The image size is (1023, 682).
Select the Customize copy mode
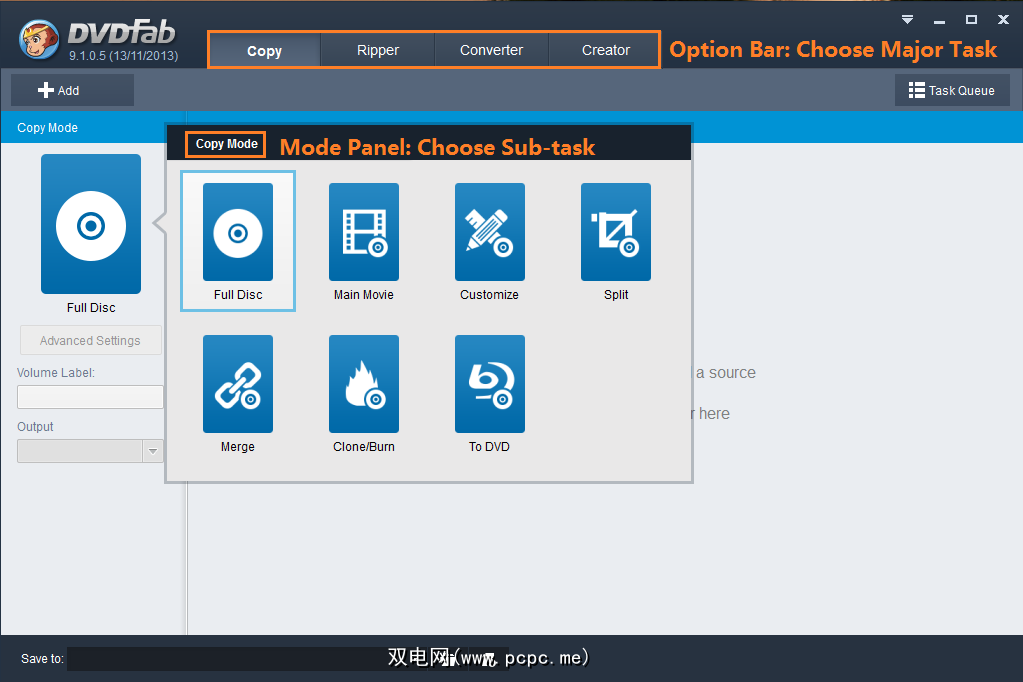click(489, 241)
